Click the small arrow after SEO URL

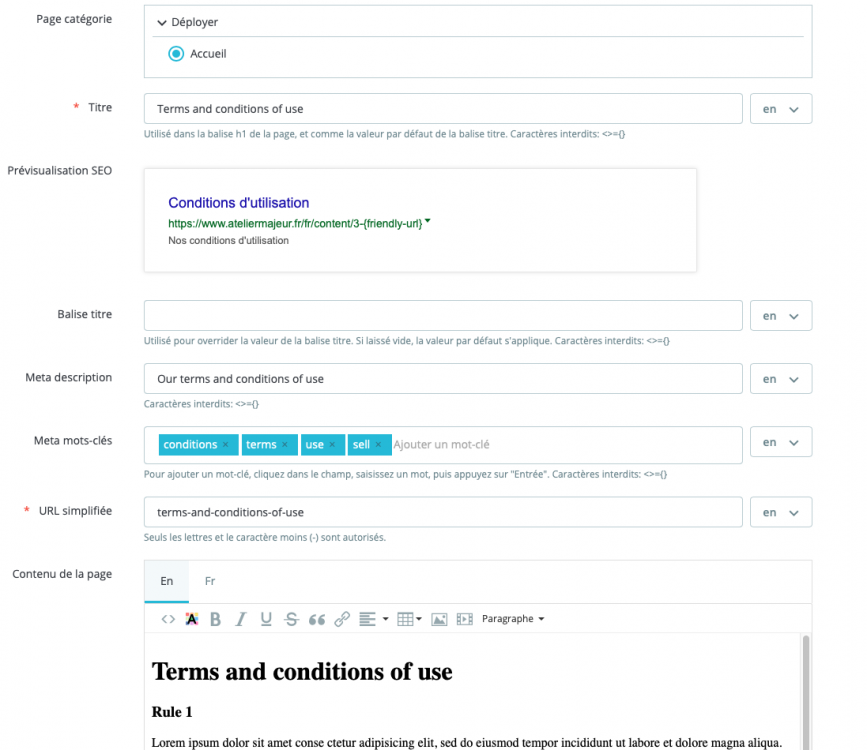coord(427,221)
